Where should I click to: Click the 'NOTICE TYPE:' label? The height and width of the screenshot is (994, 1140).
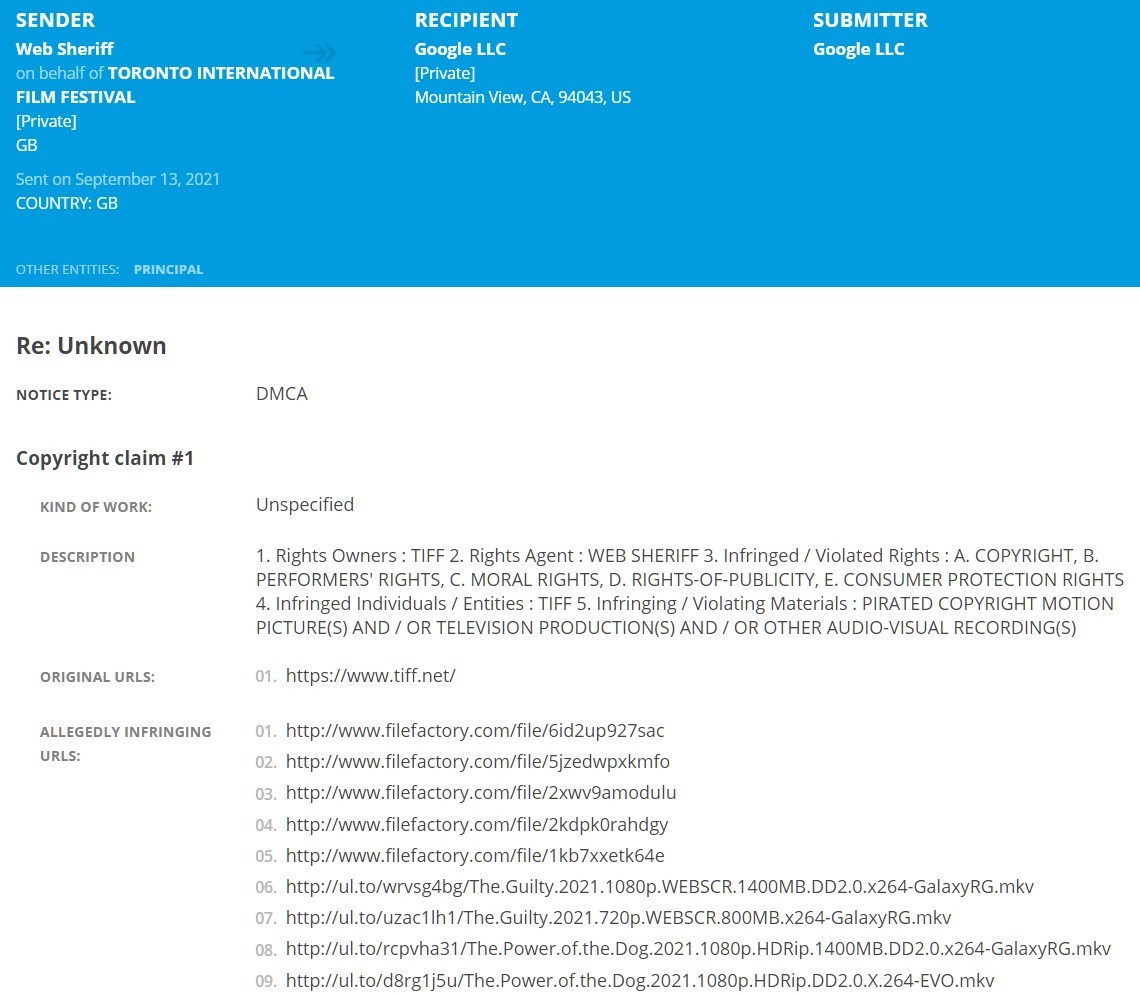point(64,395)
